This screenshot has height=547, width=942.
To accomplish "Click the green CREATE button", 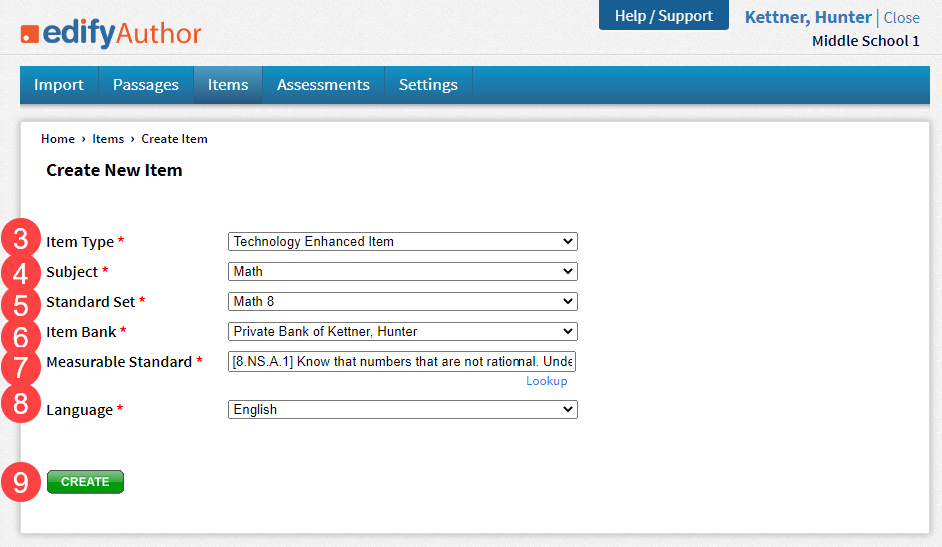I will (85, 482).
